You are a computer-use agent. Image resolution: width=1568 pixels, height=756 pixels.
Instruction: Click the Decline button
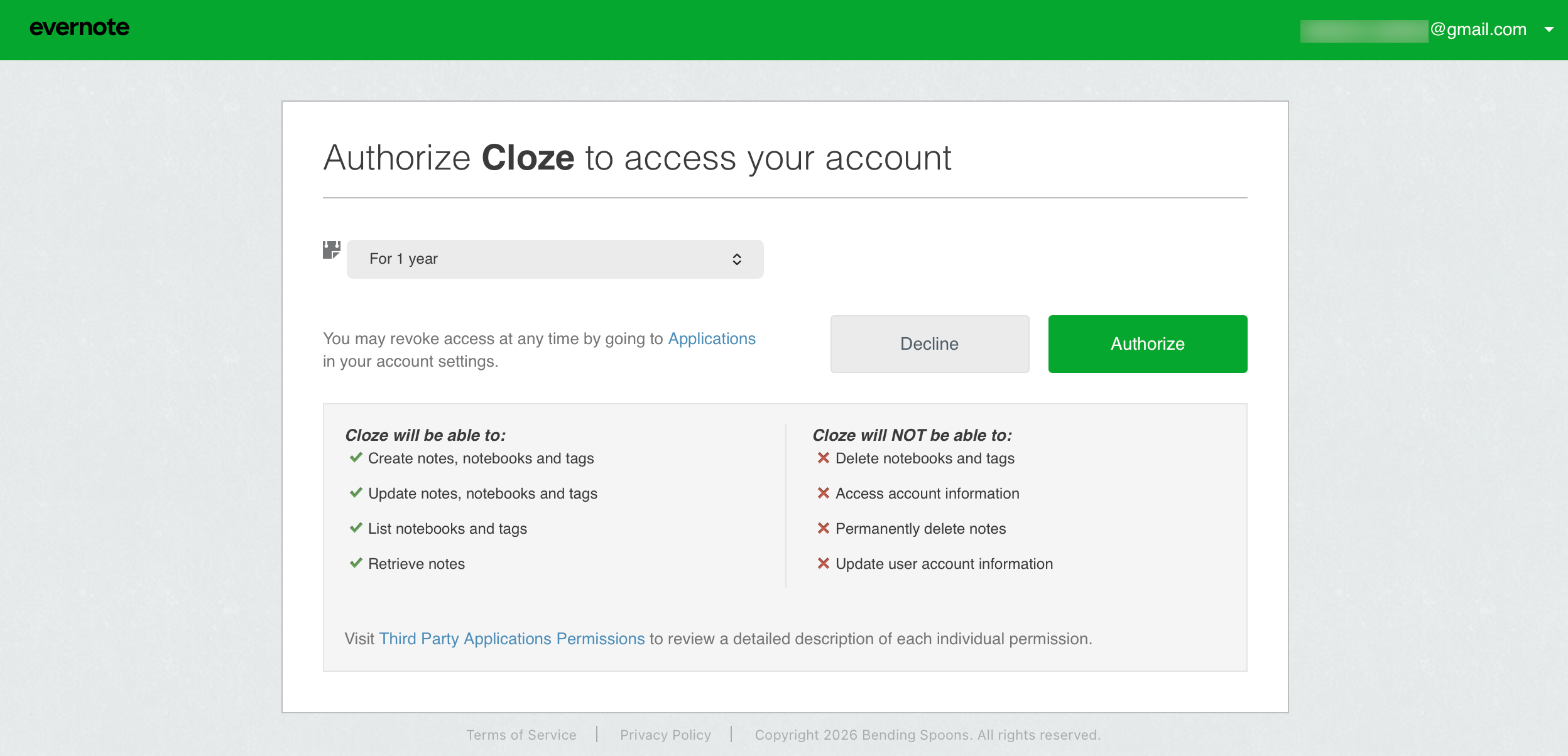[930, 344]
